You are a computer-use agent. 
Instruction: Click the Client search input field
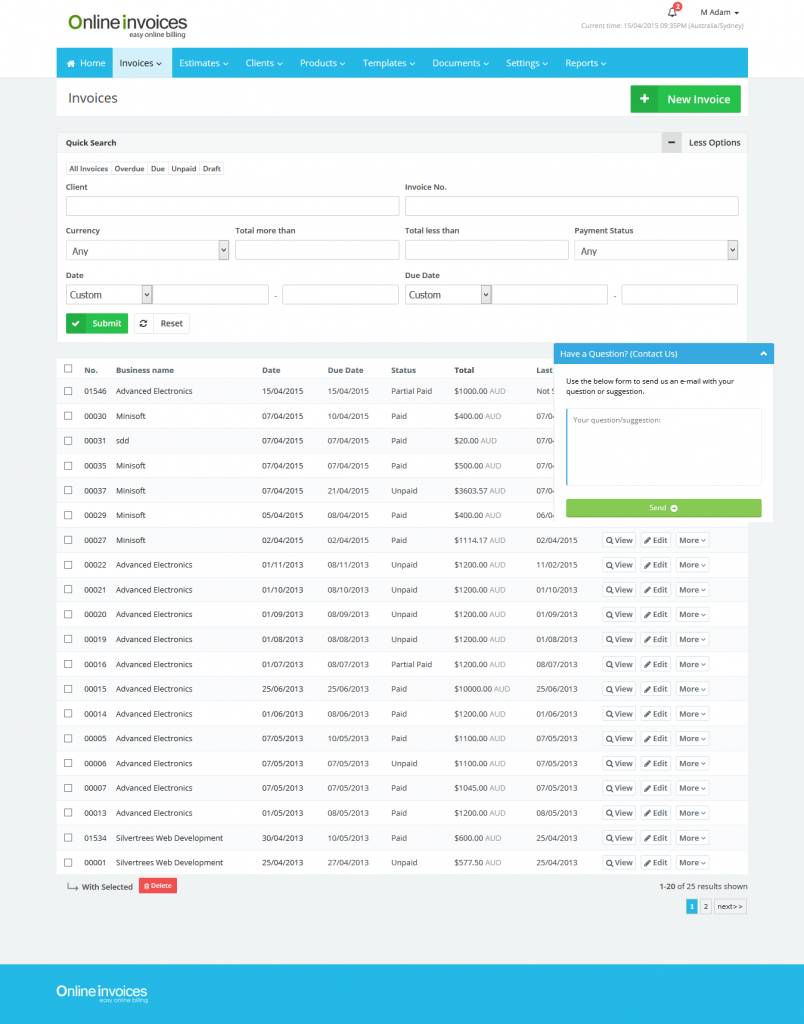232,206
